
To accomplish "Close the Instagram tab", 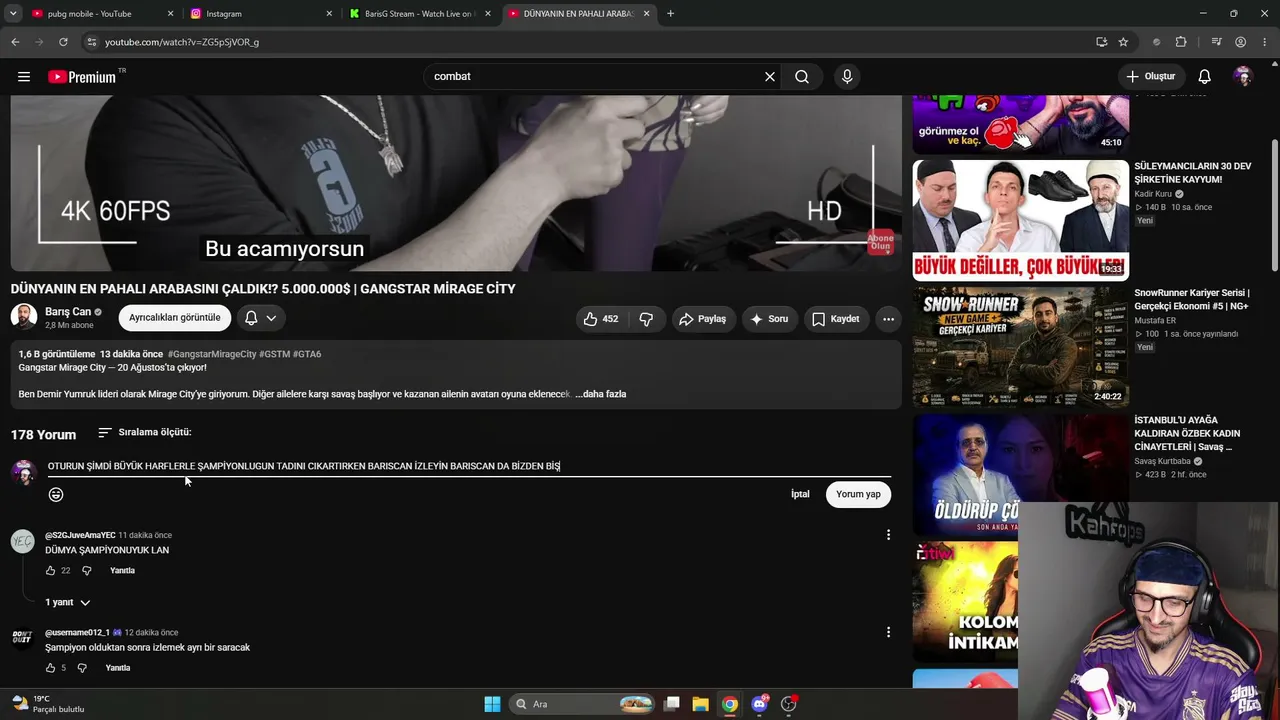I will (x=329, y=14).
